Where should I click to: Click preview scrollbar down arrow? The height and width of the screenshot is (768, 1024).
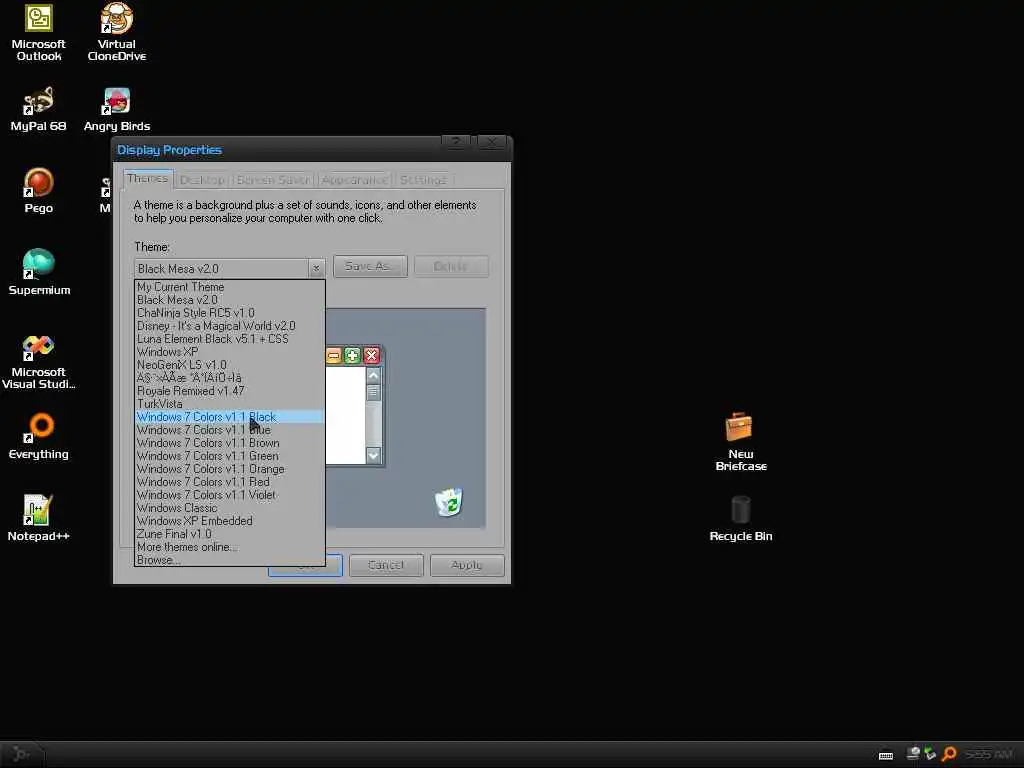click(374, 455)
